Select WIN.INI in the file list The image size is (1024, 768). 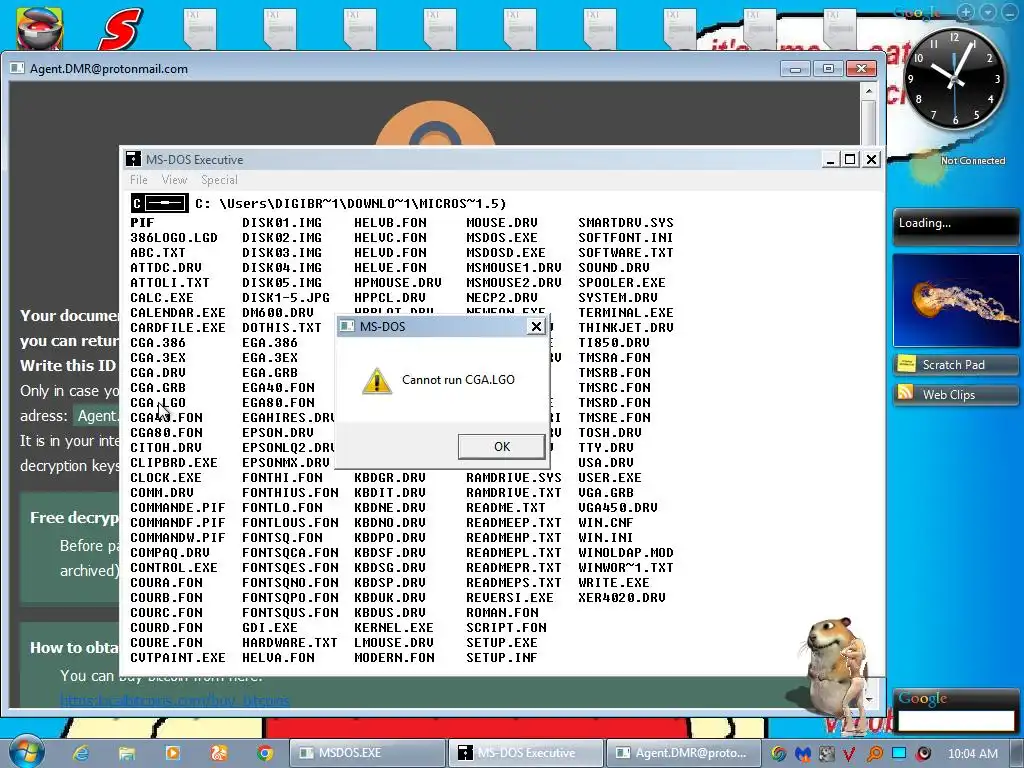pos(606,538)
